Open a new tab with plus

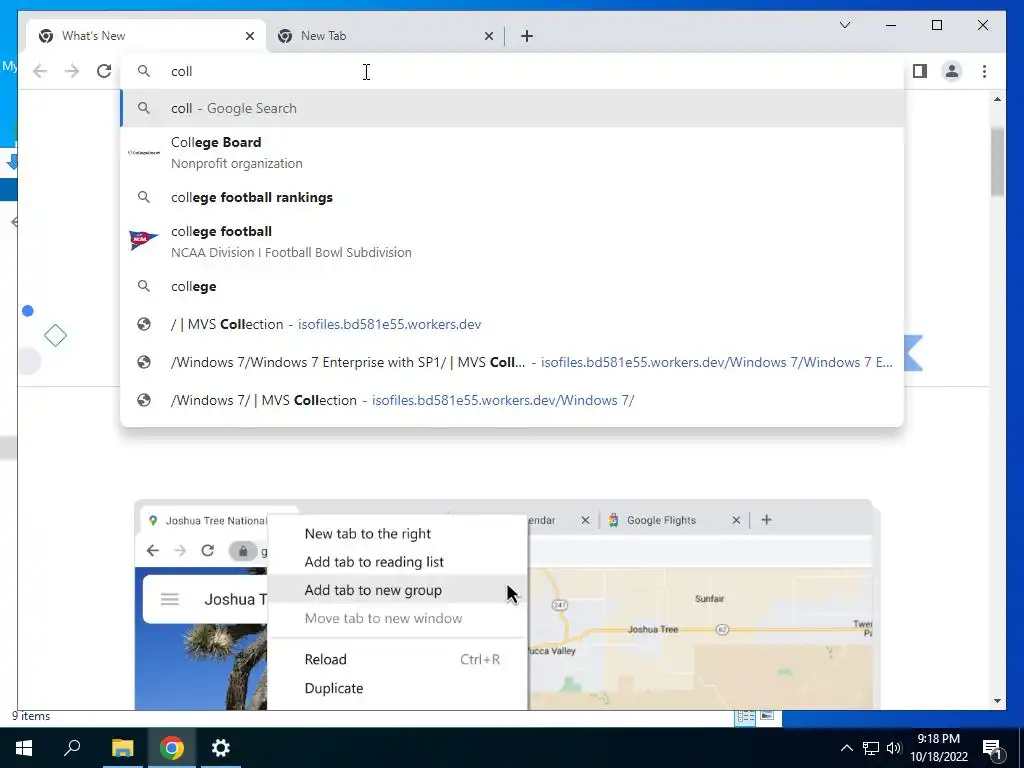pyautogui.click(x=527, y=36)
